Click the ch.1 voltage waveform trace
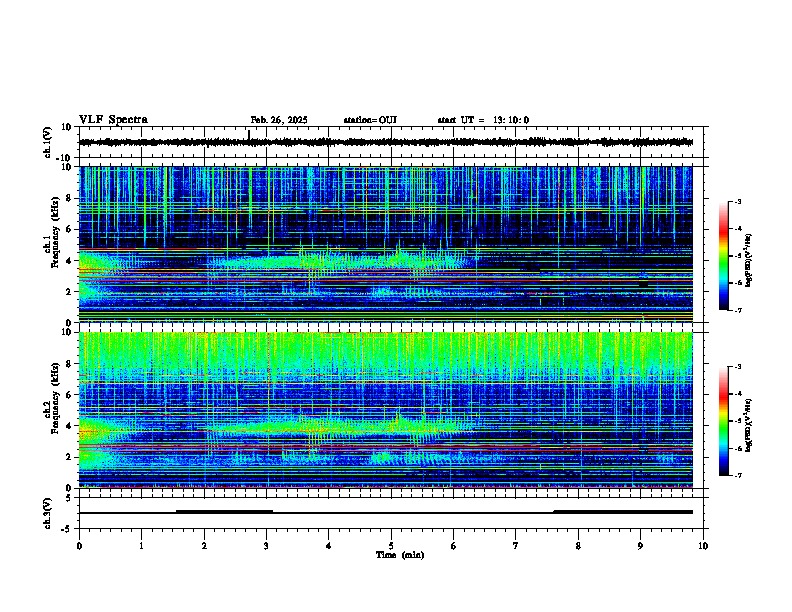Screen dimensions: 792x612 click(385, 142)
